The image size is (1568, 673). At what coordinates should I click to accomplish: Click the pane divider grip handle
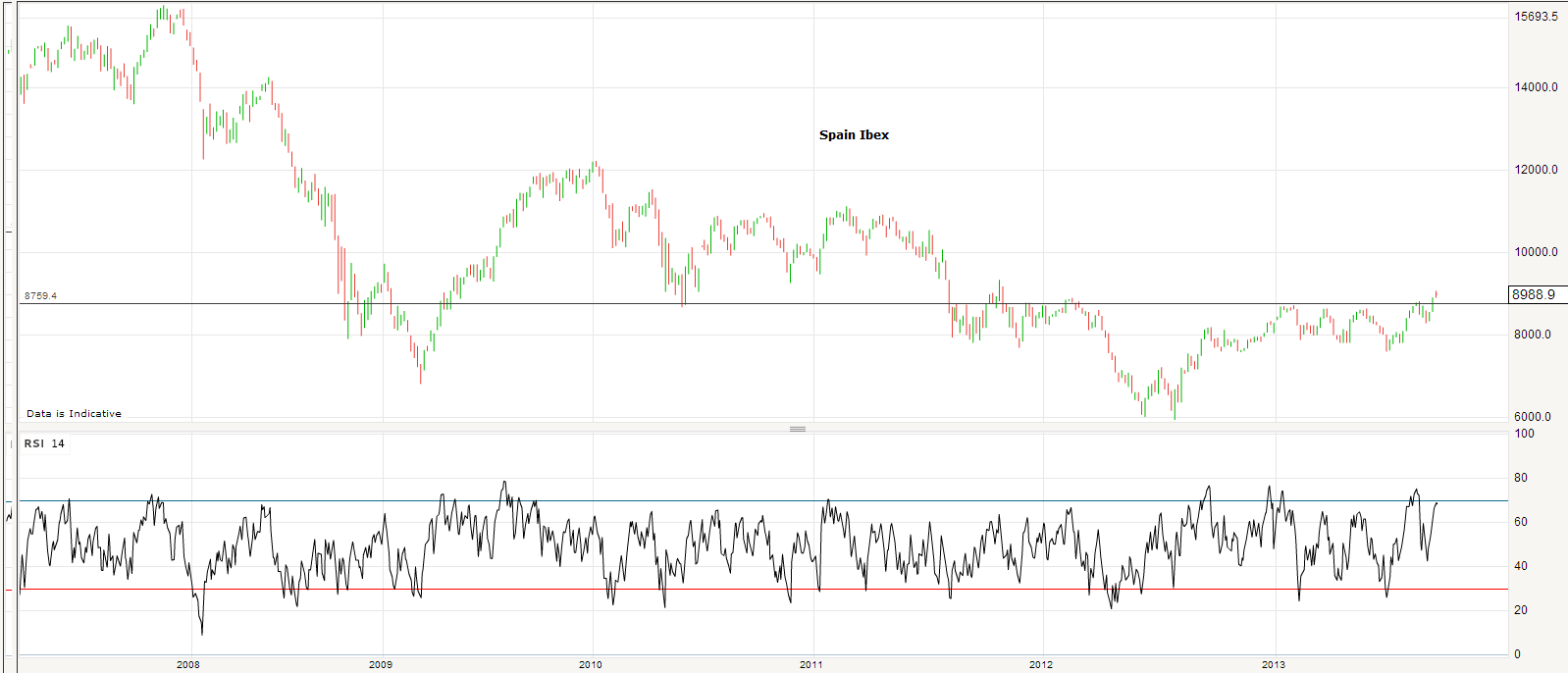coord(798,429)
